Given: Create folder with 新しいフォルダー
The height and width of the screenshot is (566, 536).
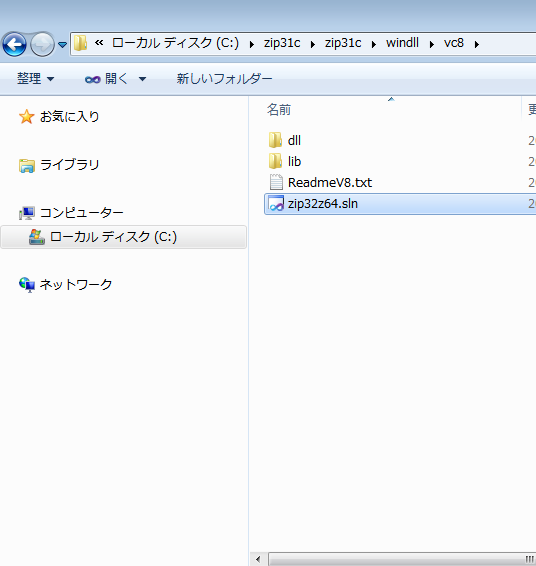Looking at the screenshot, I should [x=224, y=78].
